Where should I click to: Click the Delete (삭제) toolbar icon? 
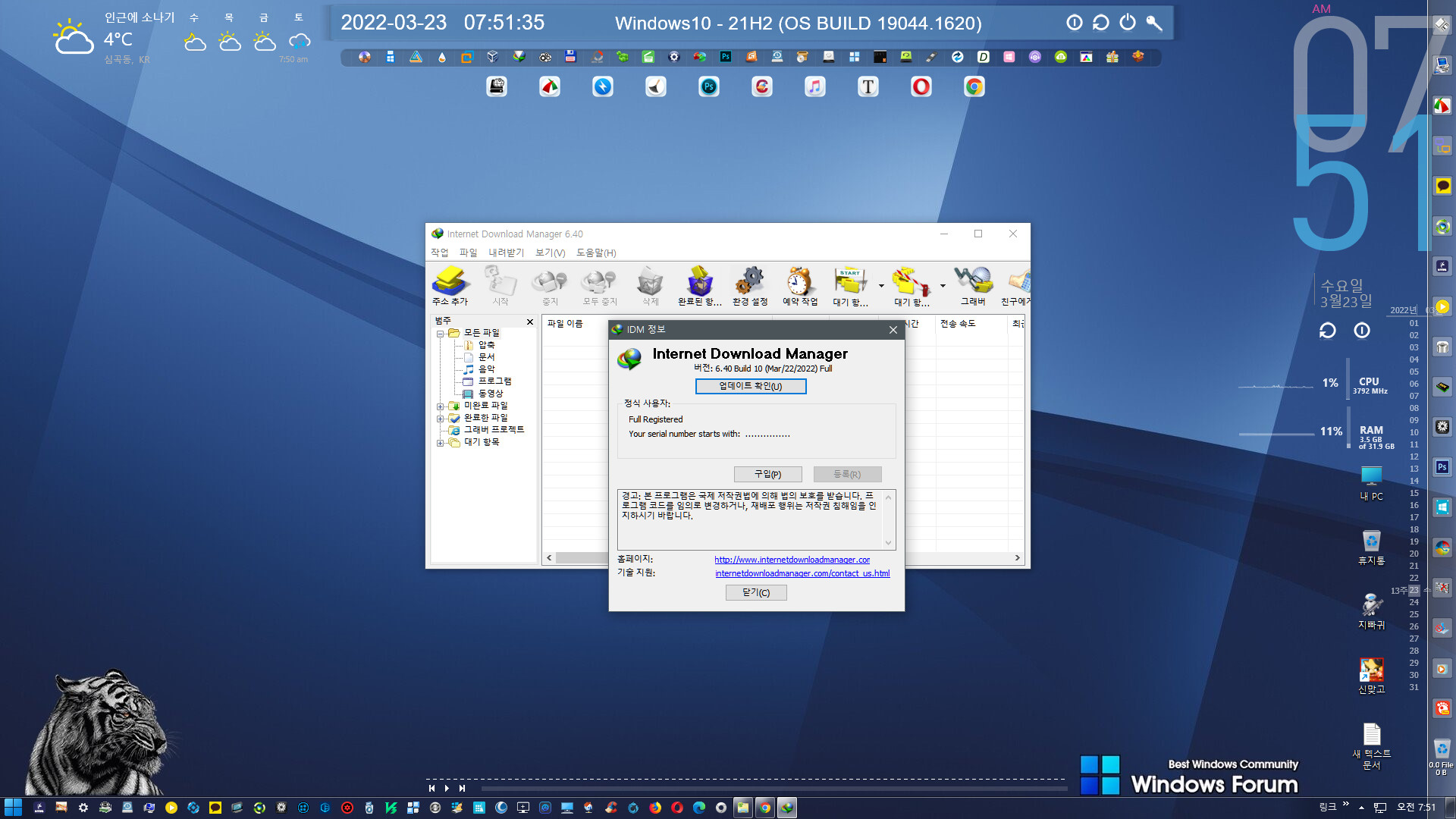pos(650,286)
